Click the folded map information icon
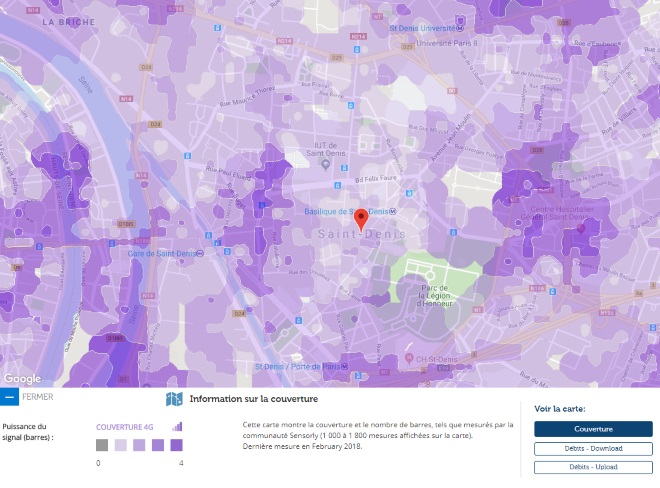660x488 pixels. pyautogui.click(x=174, y=399)
